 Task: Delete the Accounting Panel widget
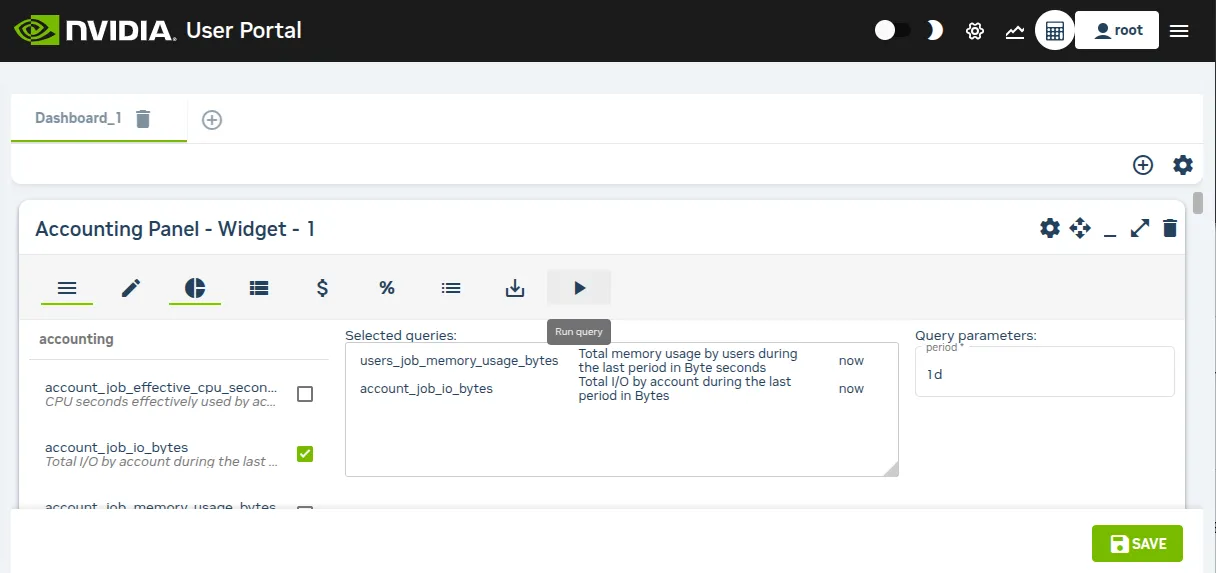coord(1170,228)
